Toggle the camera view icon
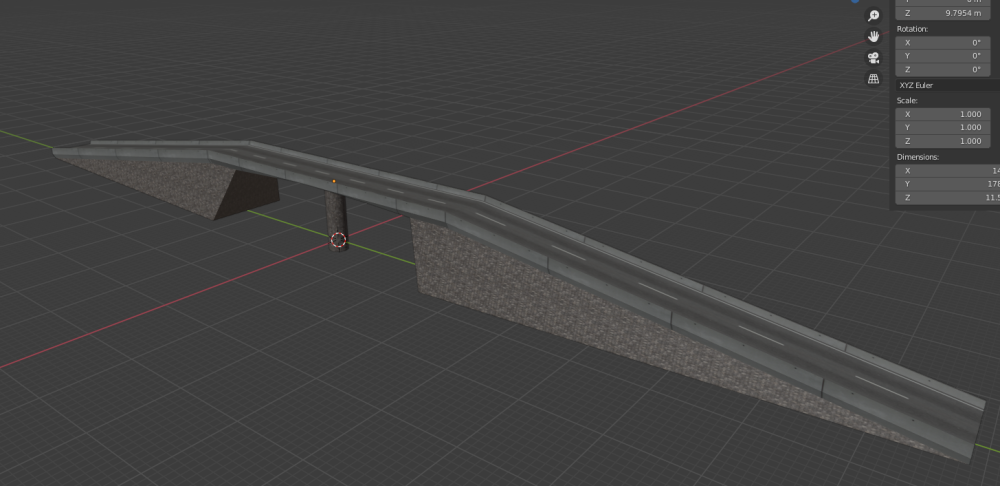This screenshot has height=486, width=1000. 873,57
